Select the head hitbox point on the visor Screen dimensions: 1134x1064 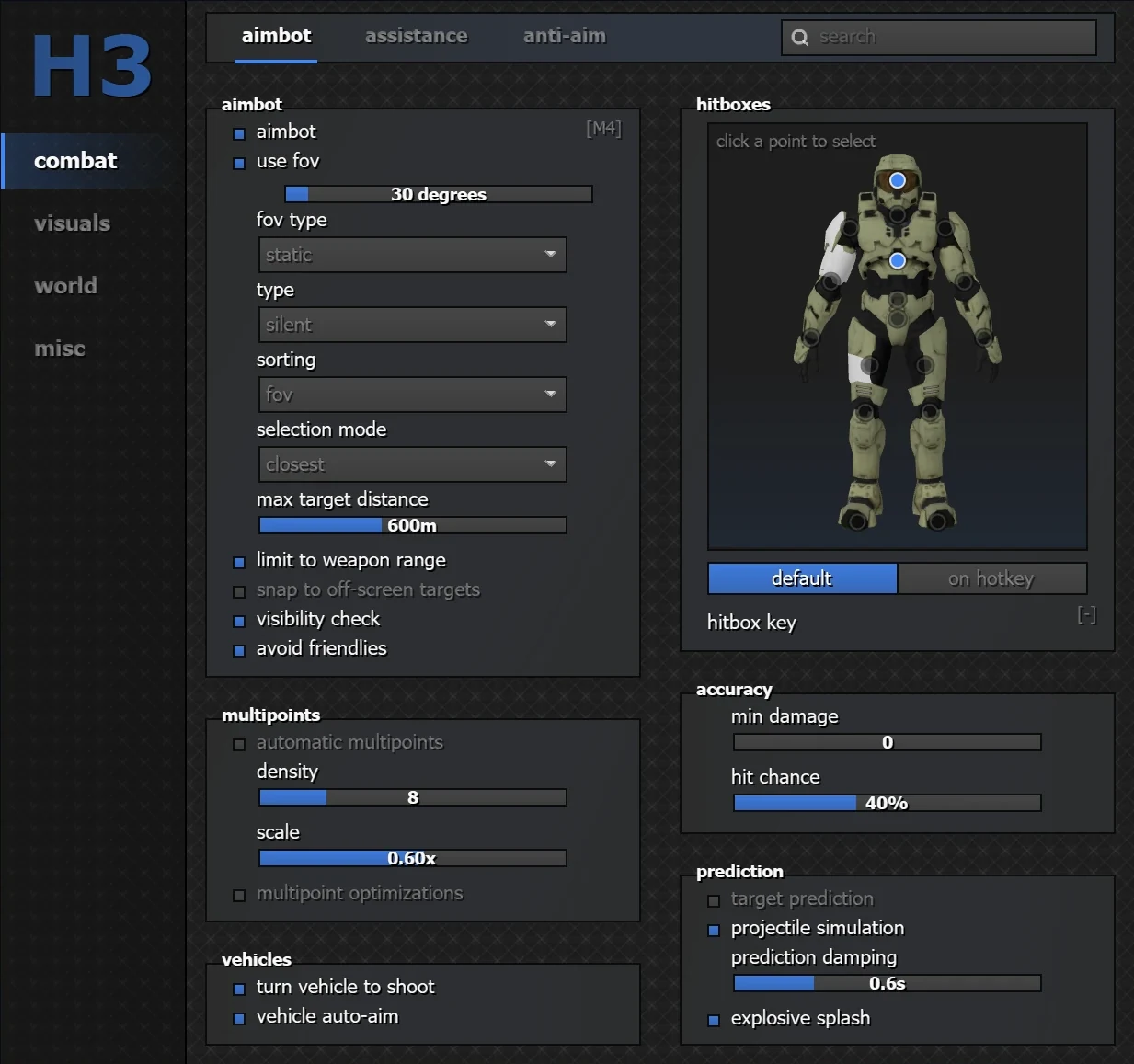[898, 180]
